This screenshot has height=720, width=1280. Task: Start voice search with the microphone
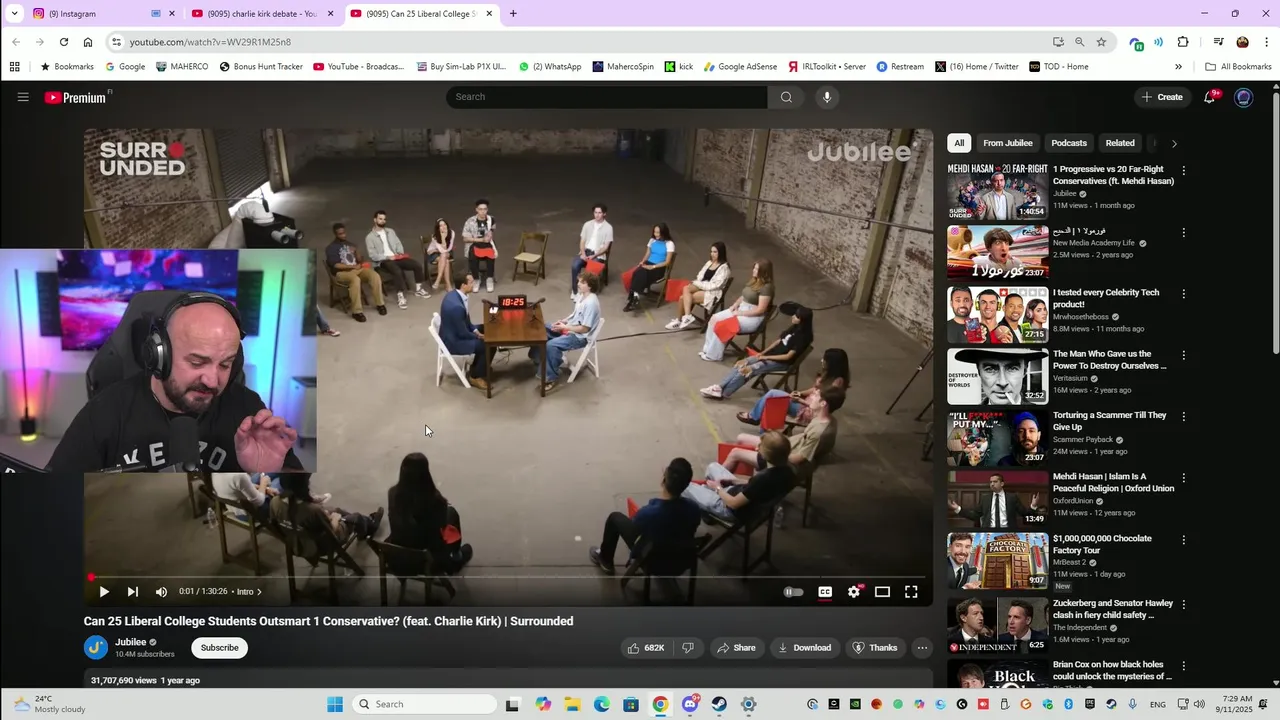(826, 97)
